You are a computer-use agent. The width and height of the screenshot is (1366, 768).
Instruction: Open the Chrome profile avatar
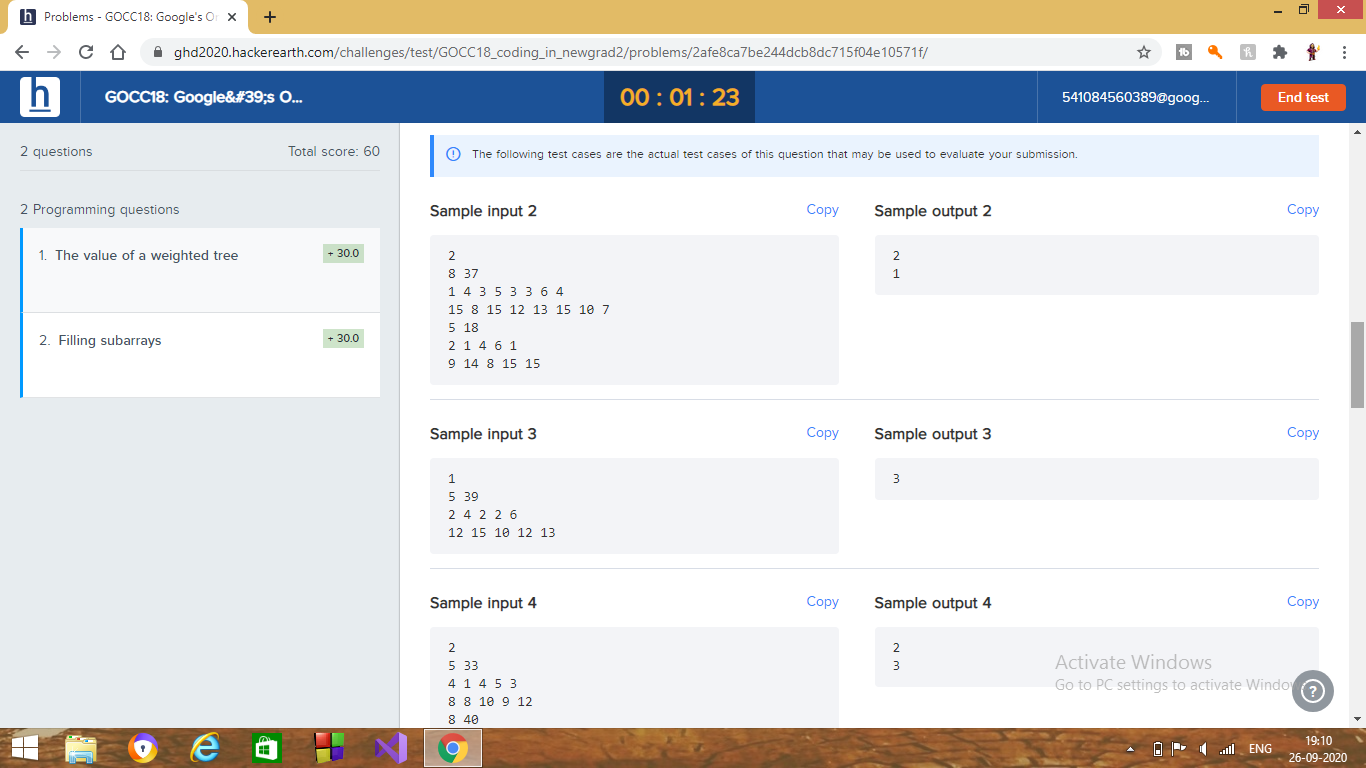point(1312,52)
